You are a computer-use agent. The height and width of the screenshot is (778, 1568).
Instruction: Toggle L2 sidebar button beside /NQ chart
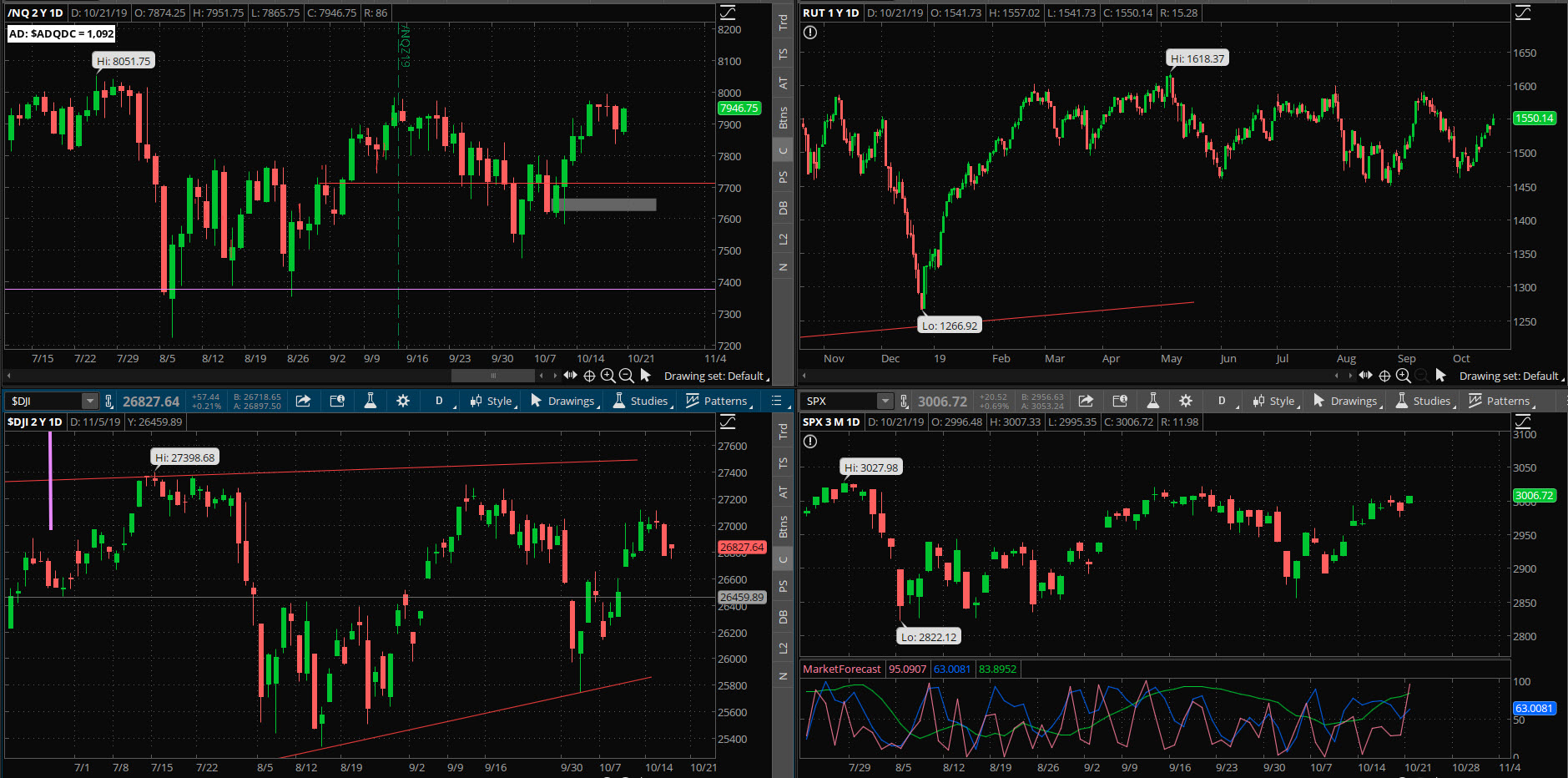click(x=783, y=239)
